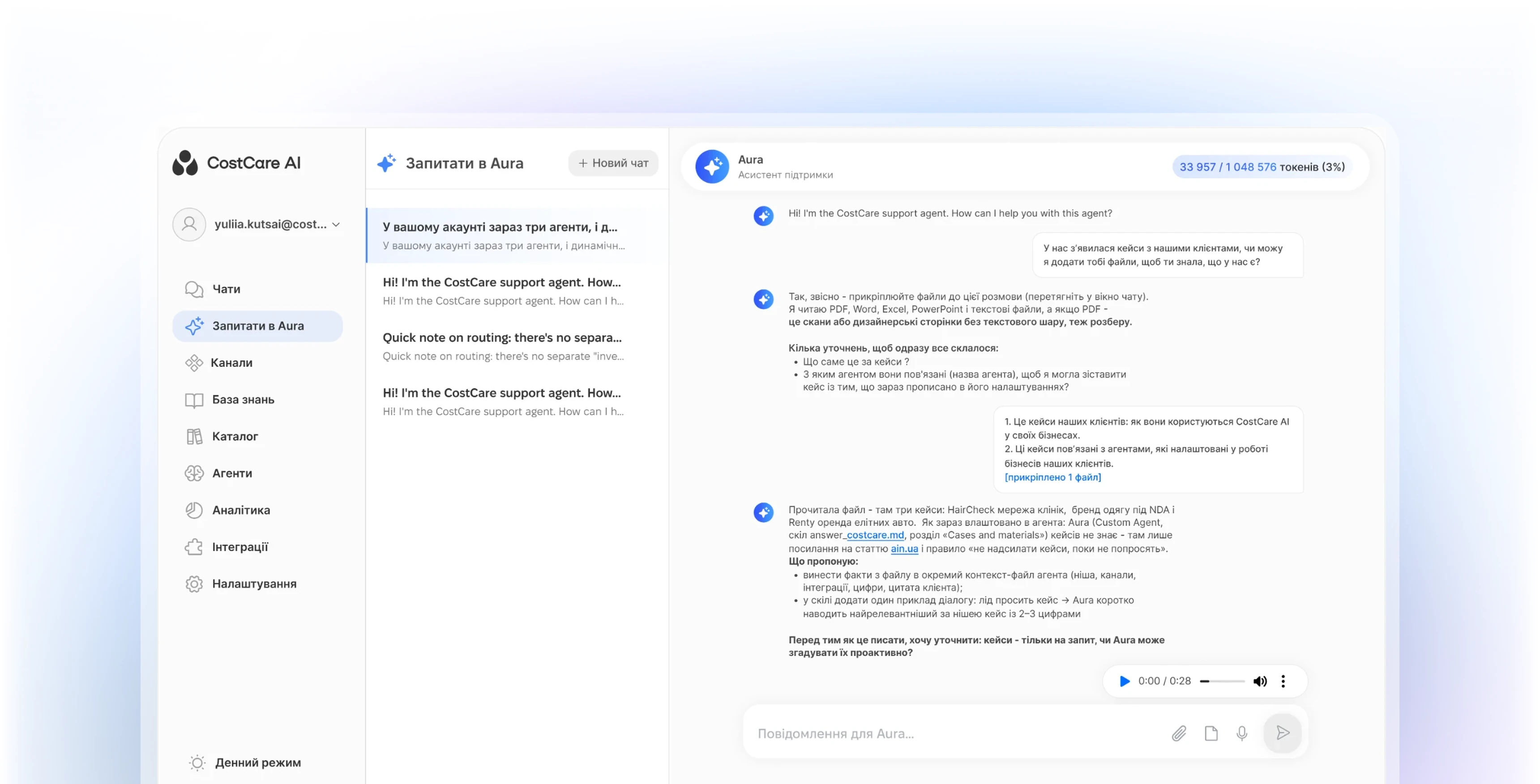Click the Налаштування gear icon
Image resolution: width=1540 pixels, height=784 pixels.
click(194, 584)
